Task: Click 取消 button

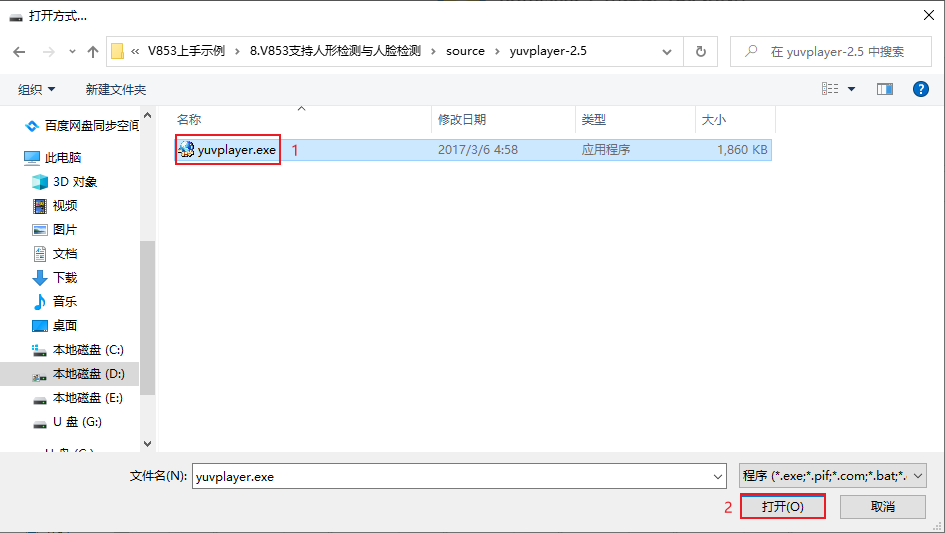Action: tap(883, 506)
